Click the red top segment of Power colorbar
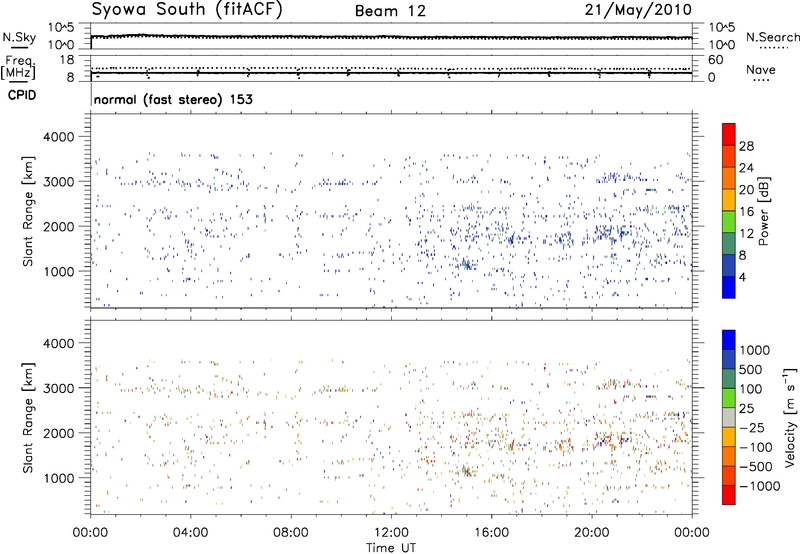 tap(729, 134)
